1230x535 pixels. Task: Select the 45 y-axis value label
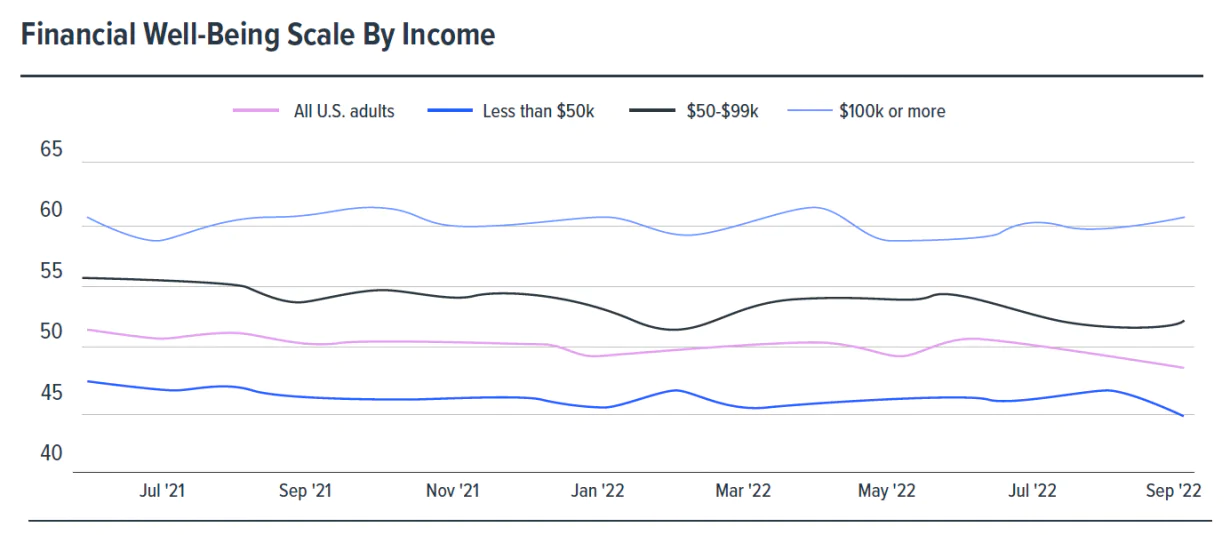(x=51, y=393)
